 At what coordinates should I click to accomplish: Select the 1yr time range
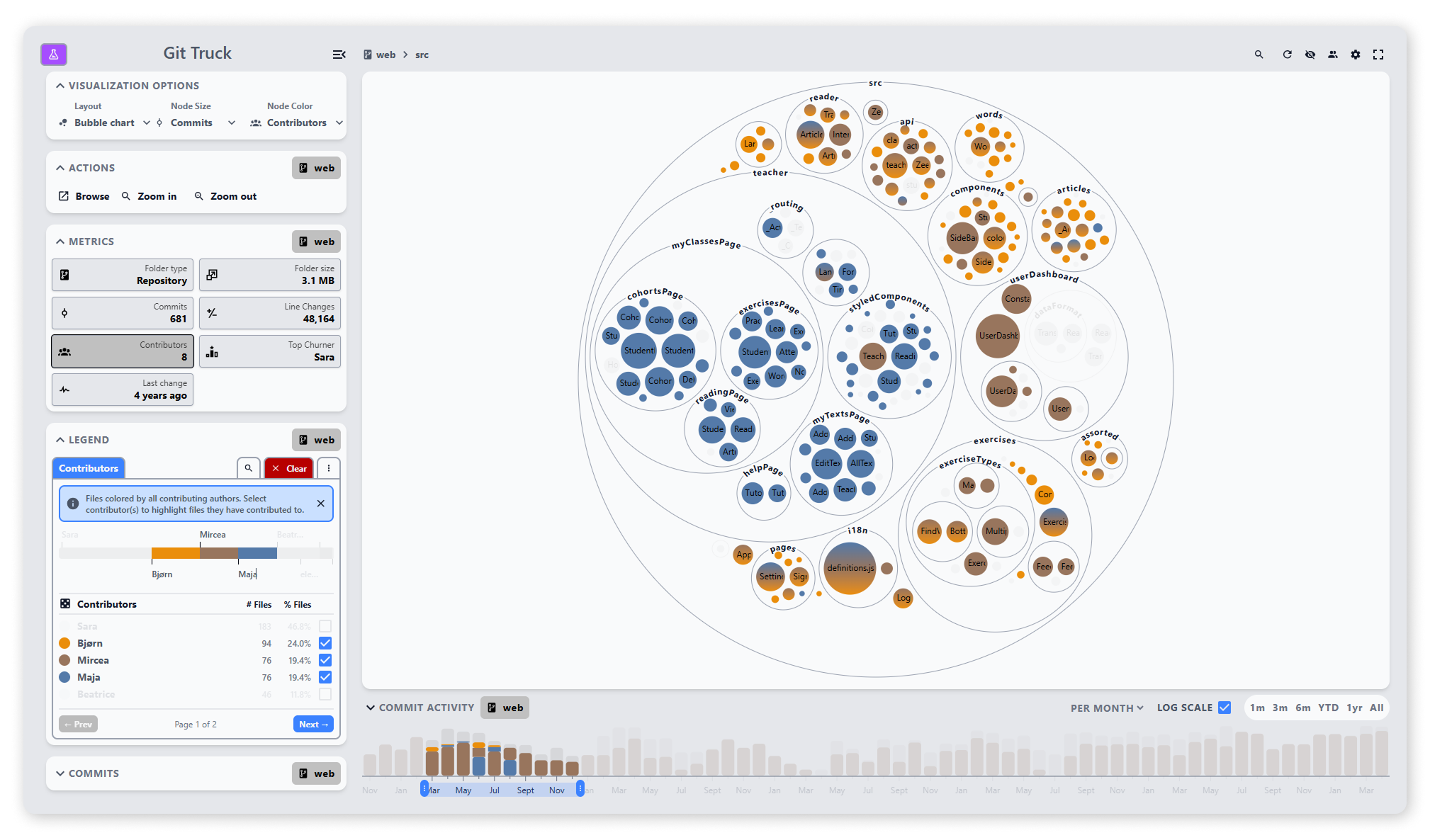click(x=1354, y=708)
